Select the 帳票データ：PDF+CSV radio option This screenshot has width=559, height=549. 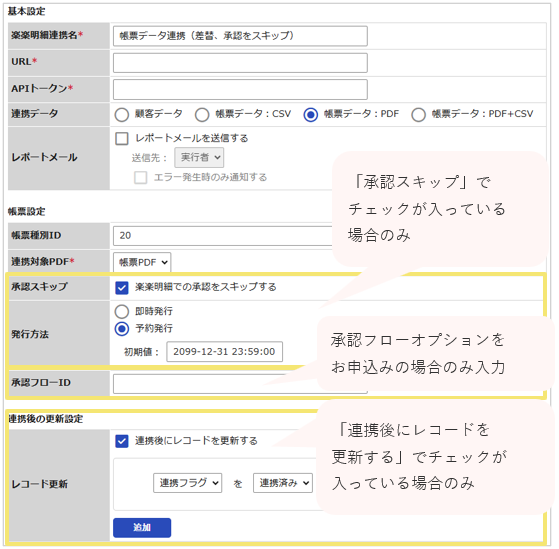(x=418, y=115)
